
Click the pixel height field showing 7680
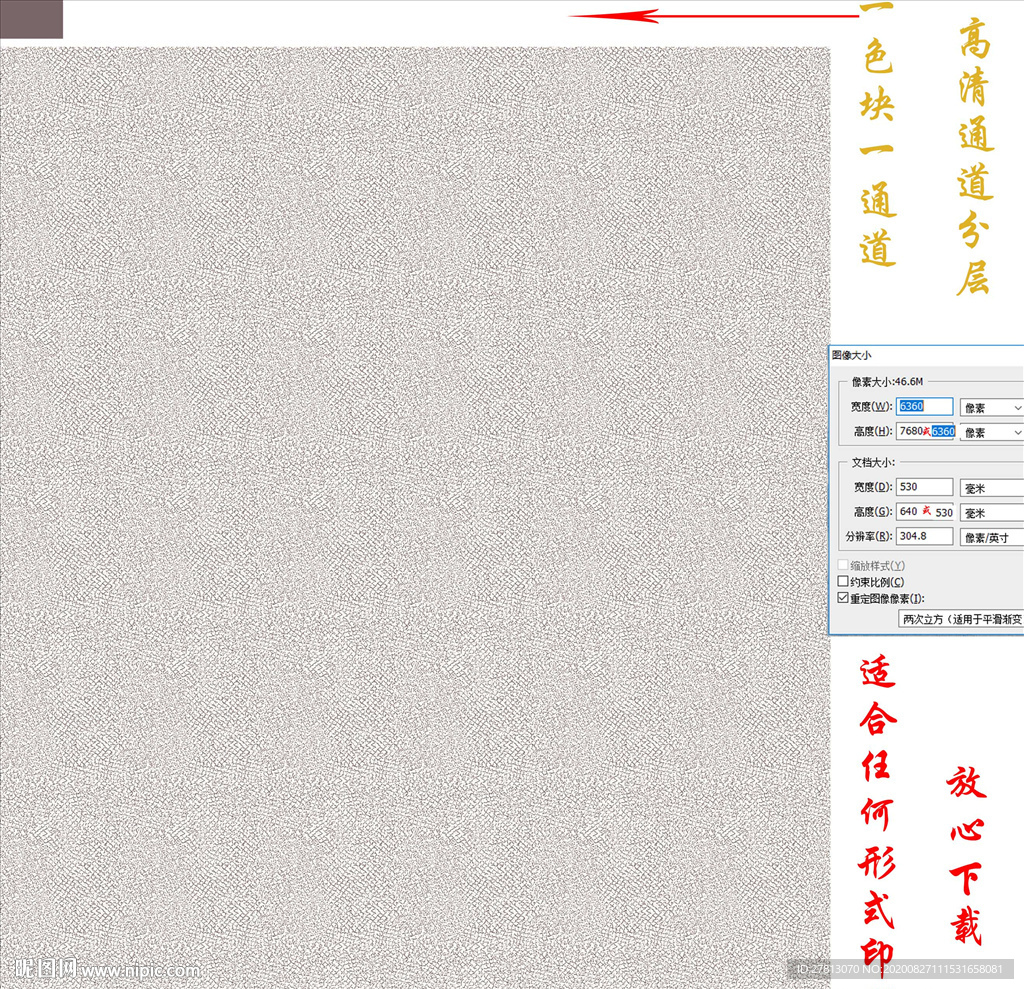[x=925, y=431]
